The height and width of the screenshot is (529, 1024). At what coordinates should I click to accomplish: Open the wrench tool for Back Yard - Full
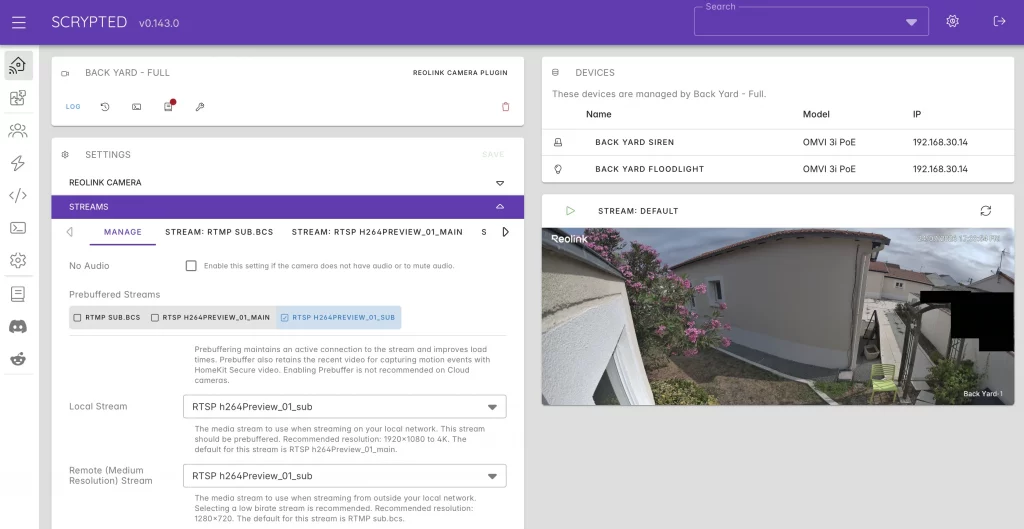[x=200, y=106]
